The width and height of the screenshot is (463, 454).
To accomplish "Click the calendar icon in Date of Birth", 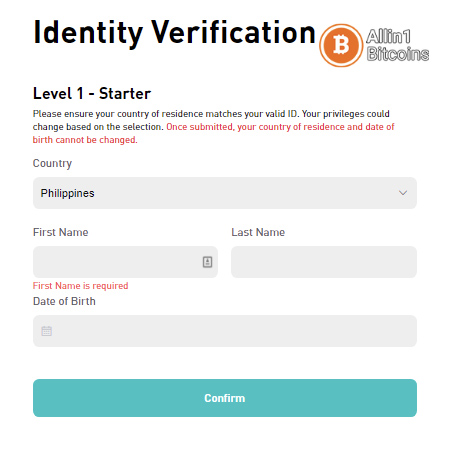I will click(47, 331).
